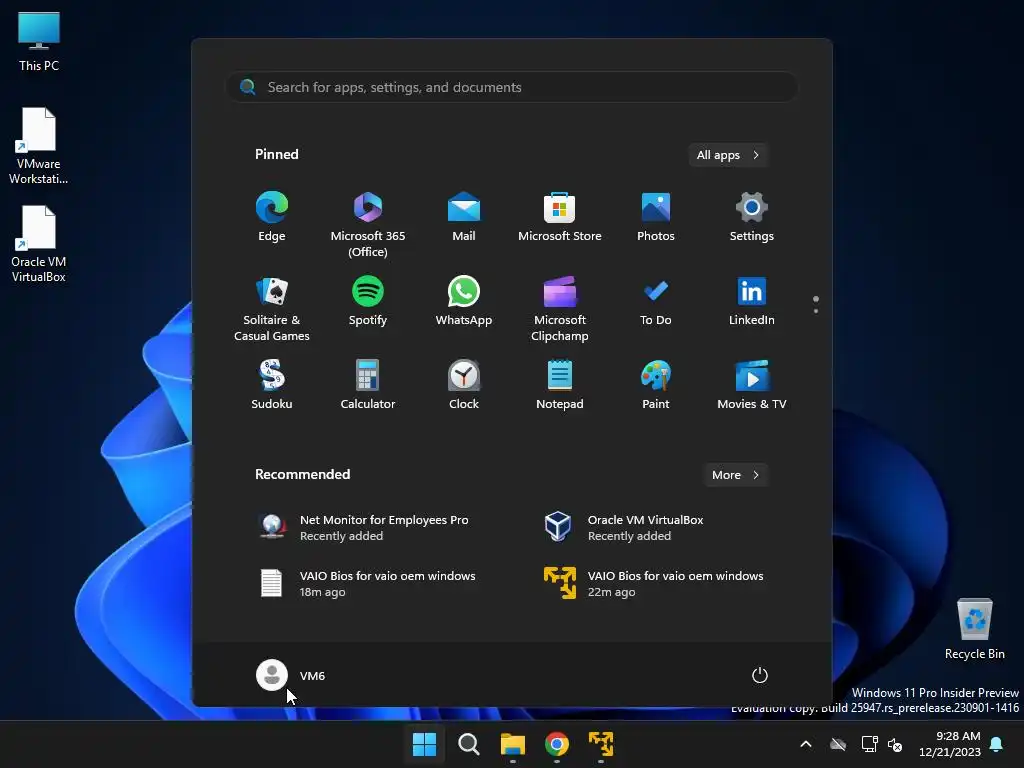
Task: Open Microsoft Clipchamp
Action: (560, 308)
